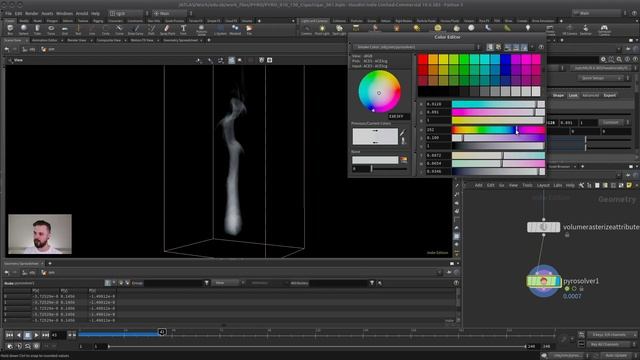
Task: Select the Metaball shelf tool
Action: point(235,29)
